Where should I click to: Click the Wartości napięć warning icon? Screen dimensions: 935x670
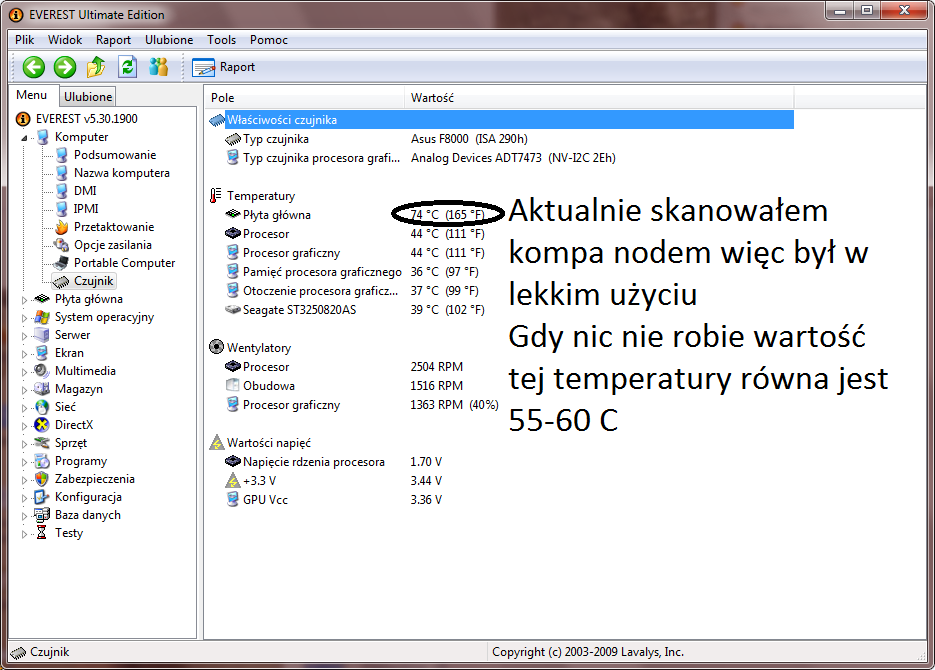point(216,442)
